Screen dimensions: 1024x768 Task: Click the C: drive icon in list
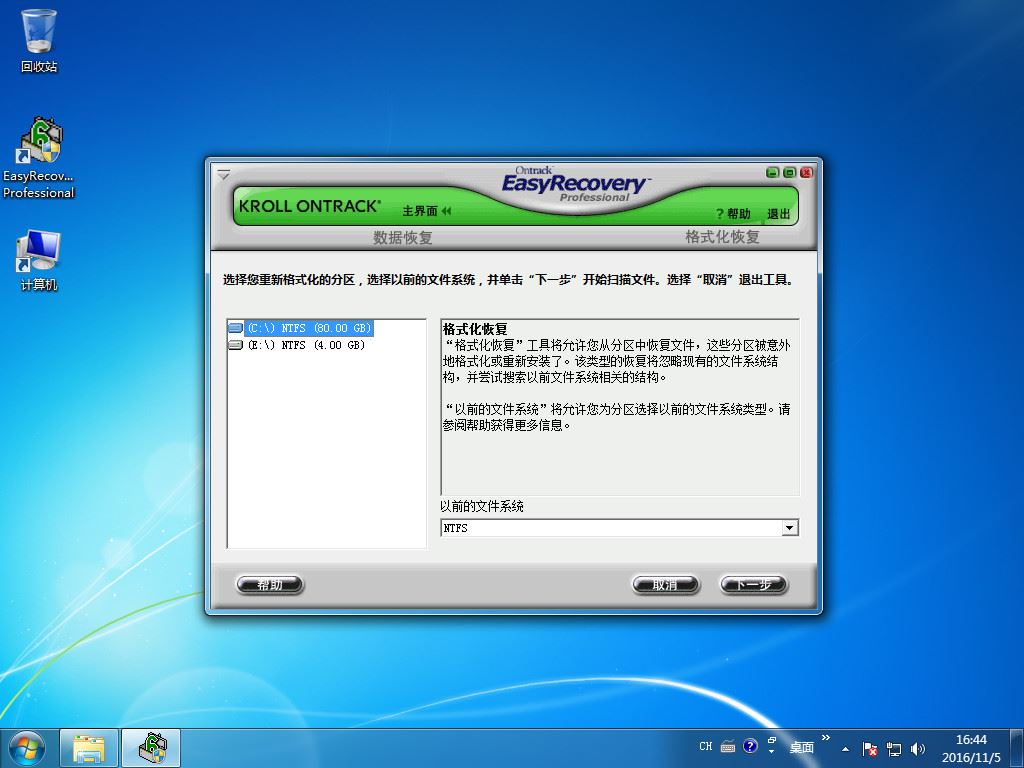[236, 328]
